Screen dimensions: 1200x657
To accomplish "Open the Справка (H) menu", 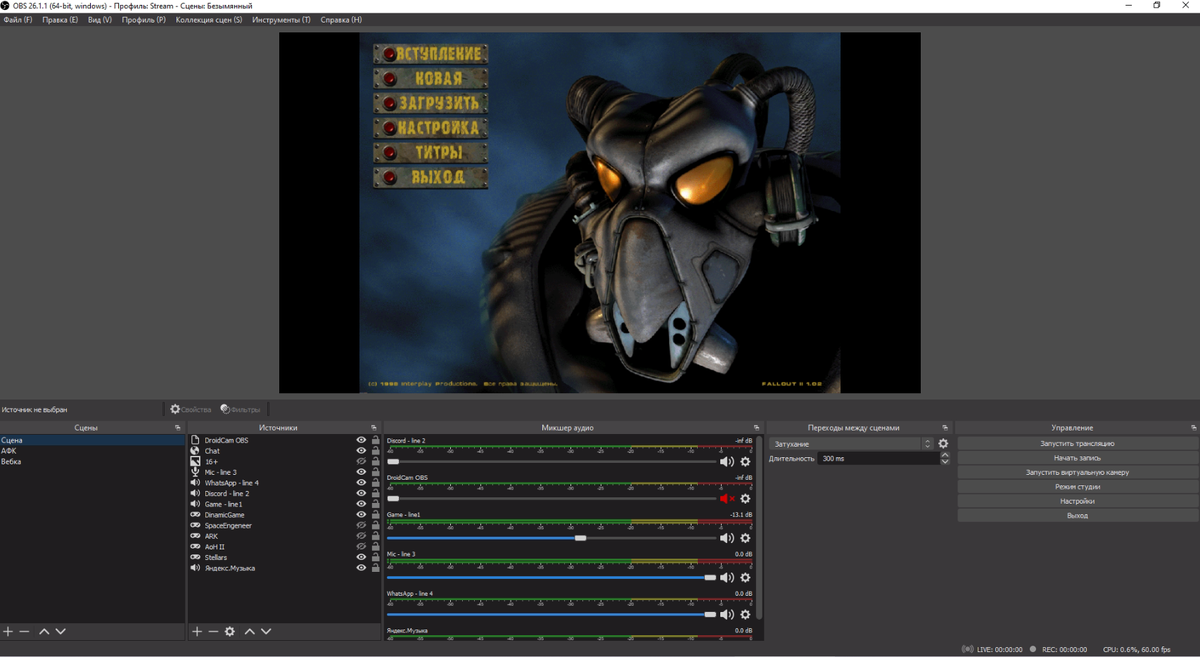I will pyautogui.click(x=341, y=20).
